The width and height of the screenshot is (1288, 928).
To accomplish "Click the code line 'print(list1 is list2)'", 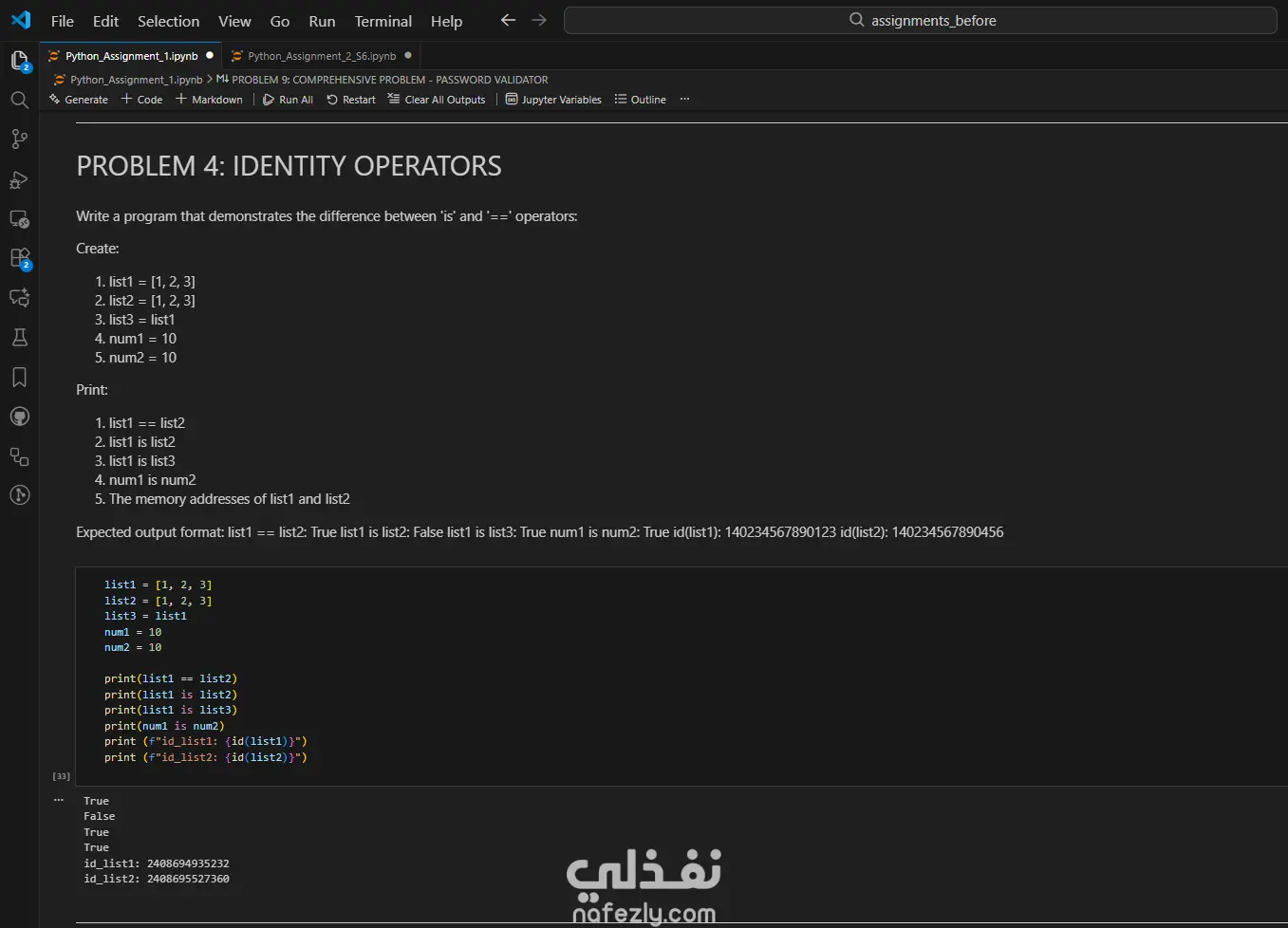I will (x=171, y=695).
